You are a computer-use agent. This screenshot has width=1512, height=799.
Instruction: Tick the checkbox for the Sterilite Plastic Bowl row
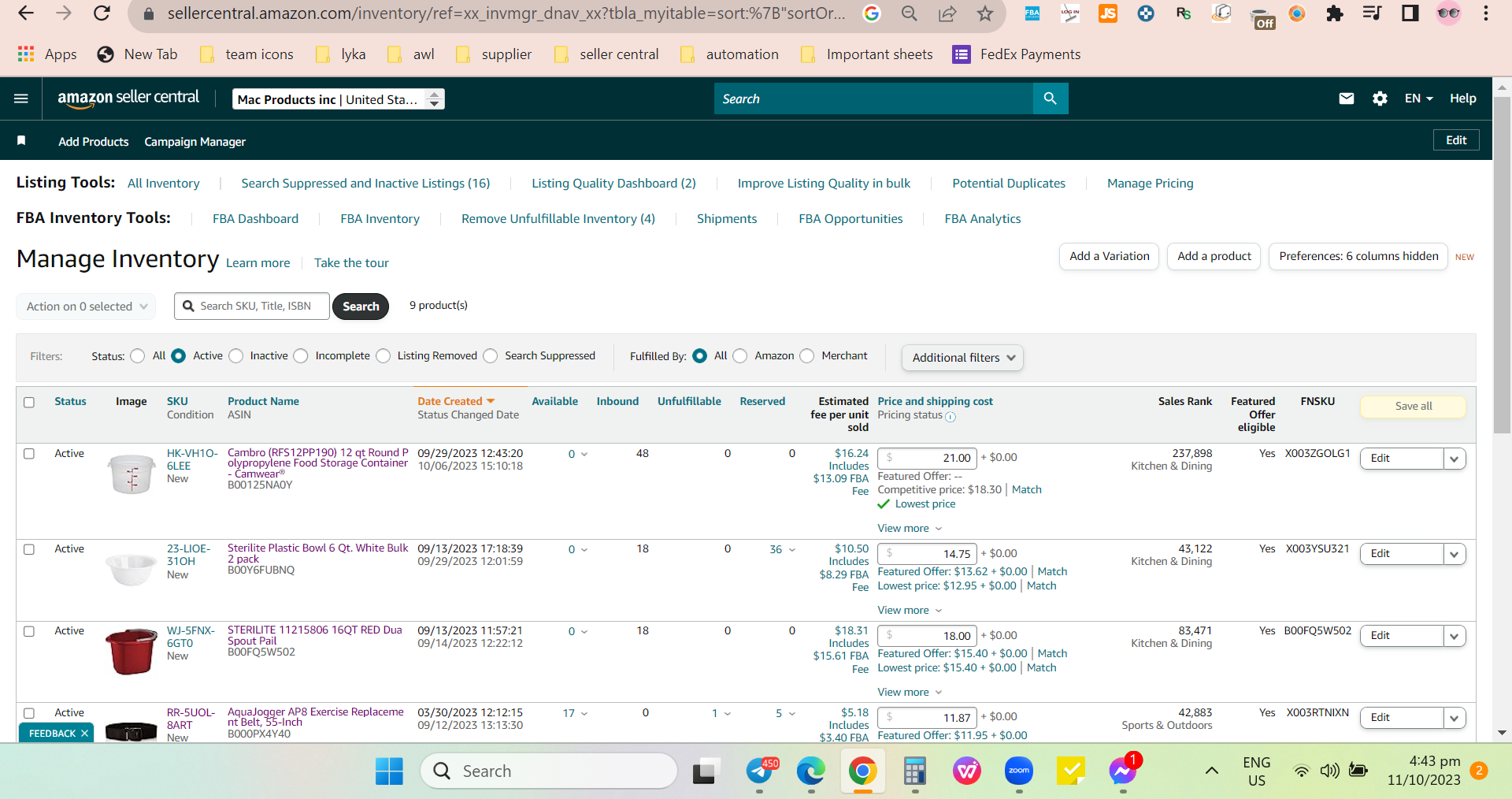pos(29,549)
